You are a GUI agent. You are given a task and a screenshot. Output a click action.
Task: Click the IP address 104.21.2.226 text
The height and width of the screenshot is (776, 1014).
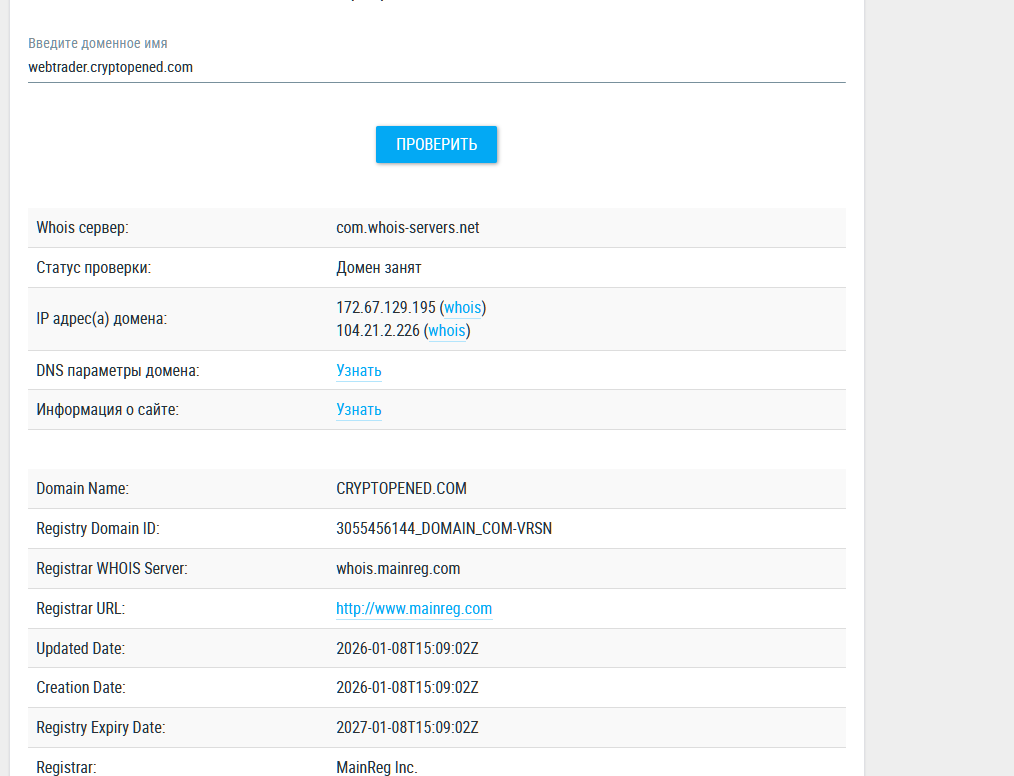pyautogui.click(x=378, y=331)
